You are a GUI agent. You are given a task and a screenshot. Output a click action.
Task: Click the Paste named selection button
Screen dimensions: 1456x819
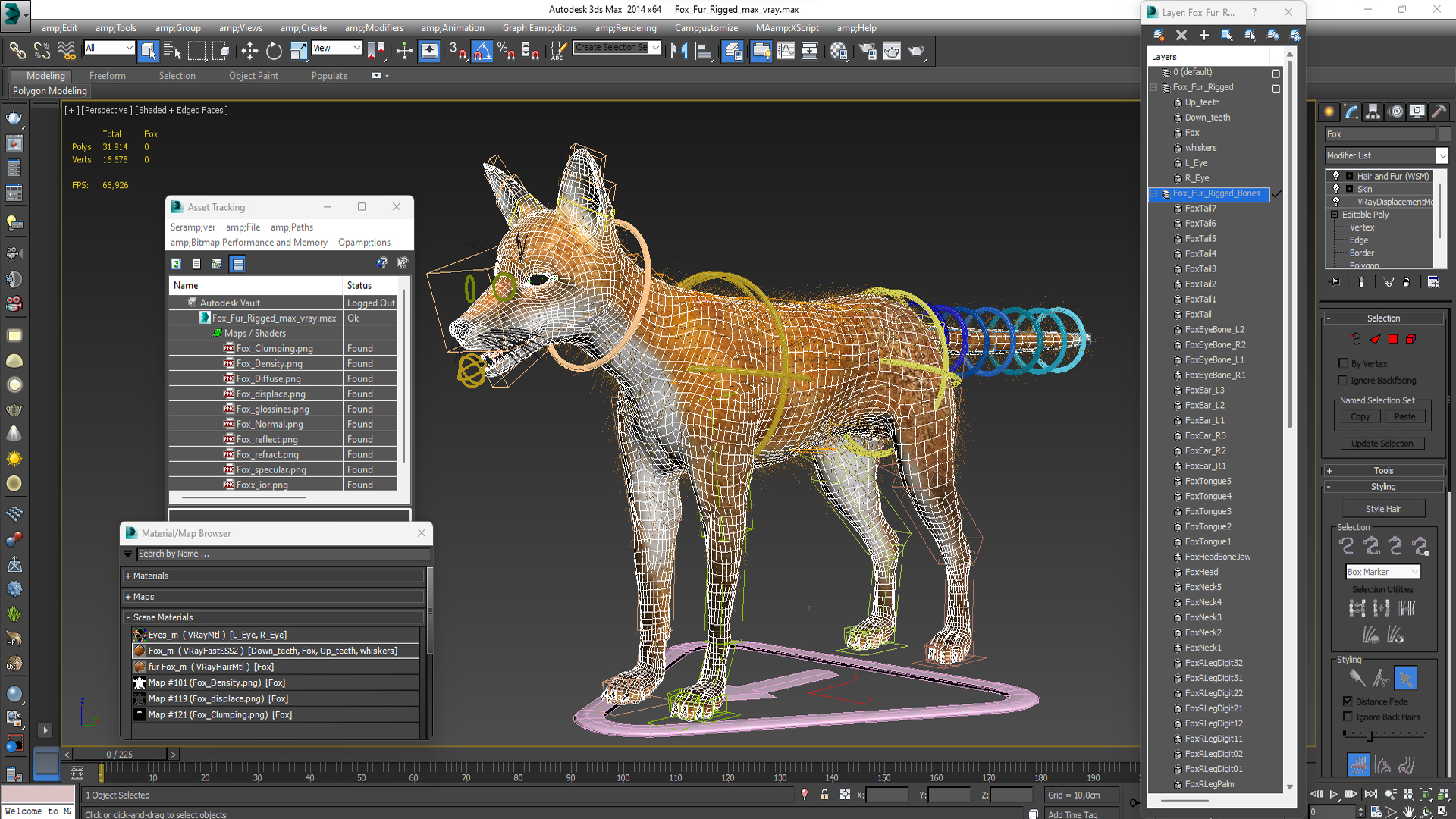click(x=1404, y=416)
